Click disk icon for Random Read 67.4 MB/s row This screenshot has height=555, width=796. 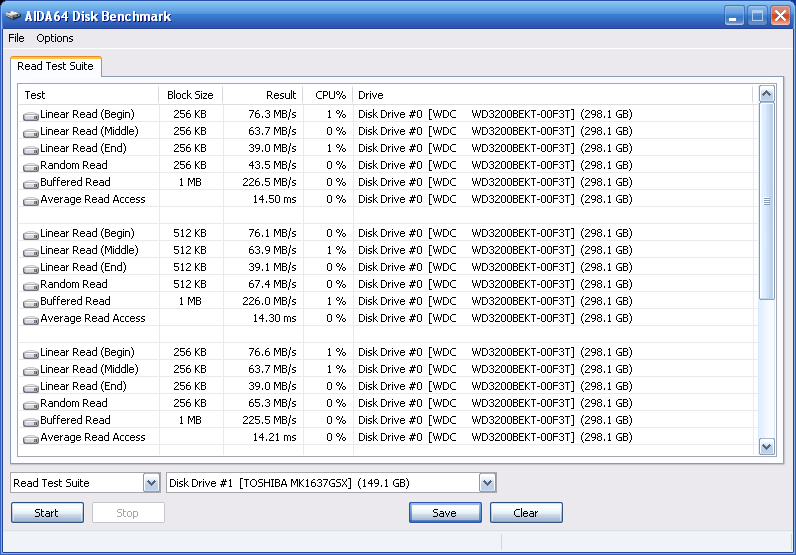[31, 285]
